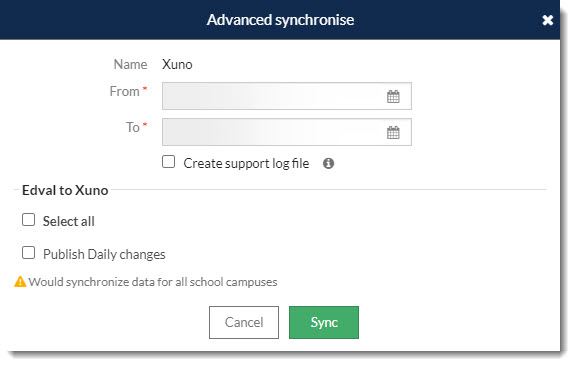Click the Advanced synchronise title bar
Viewport: 575px width, 366px height.
pos(280,20)
